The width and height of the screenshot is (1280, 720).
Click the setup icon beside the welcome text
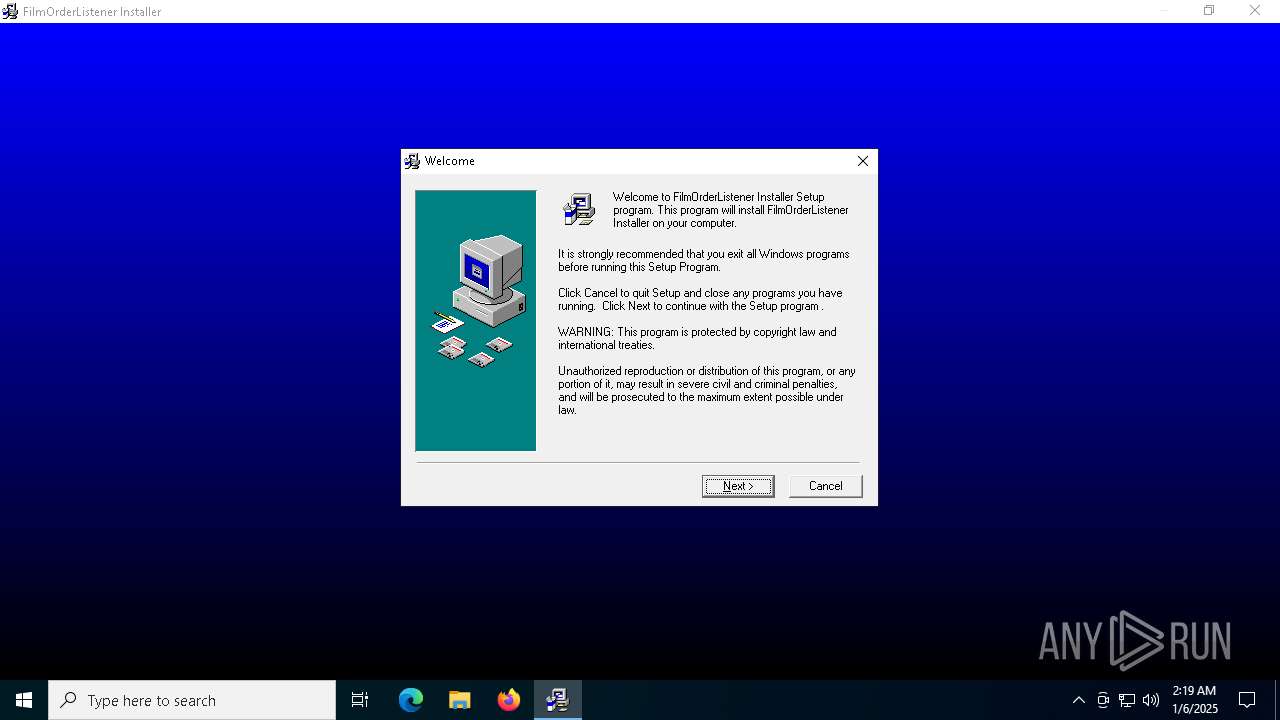[579, 209]
